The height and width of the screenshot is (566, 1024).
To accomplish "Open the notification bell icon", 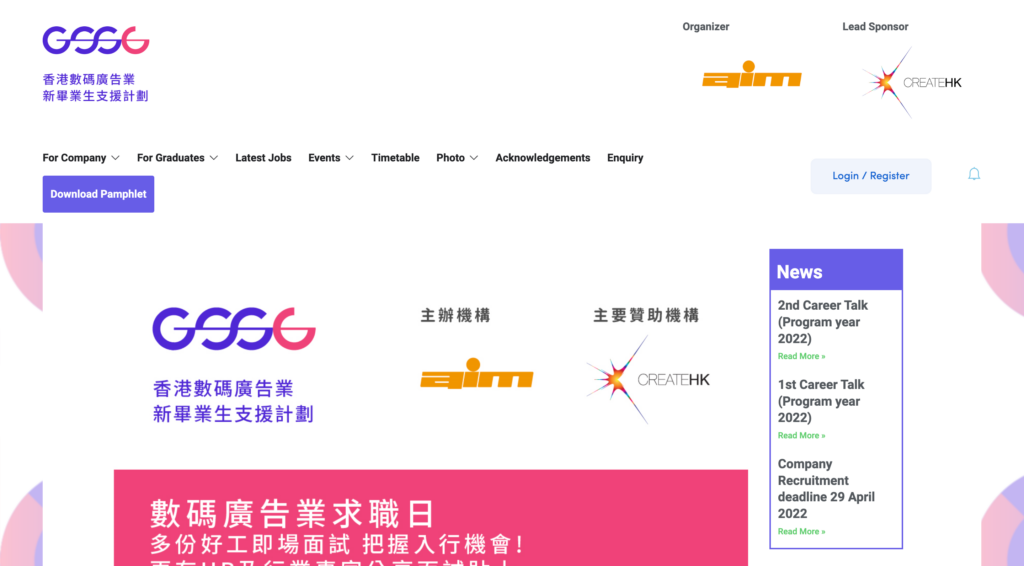I will [x=974, y=174].
